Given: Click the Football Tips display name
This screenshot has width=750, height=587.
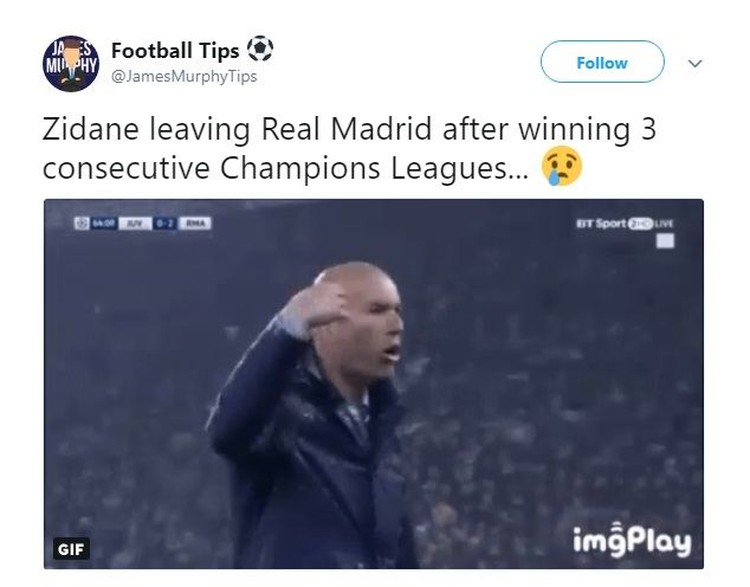Looking at the screenshot, I should coord(175,51).
